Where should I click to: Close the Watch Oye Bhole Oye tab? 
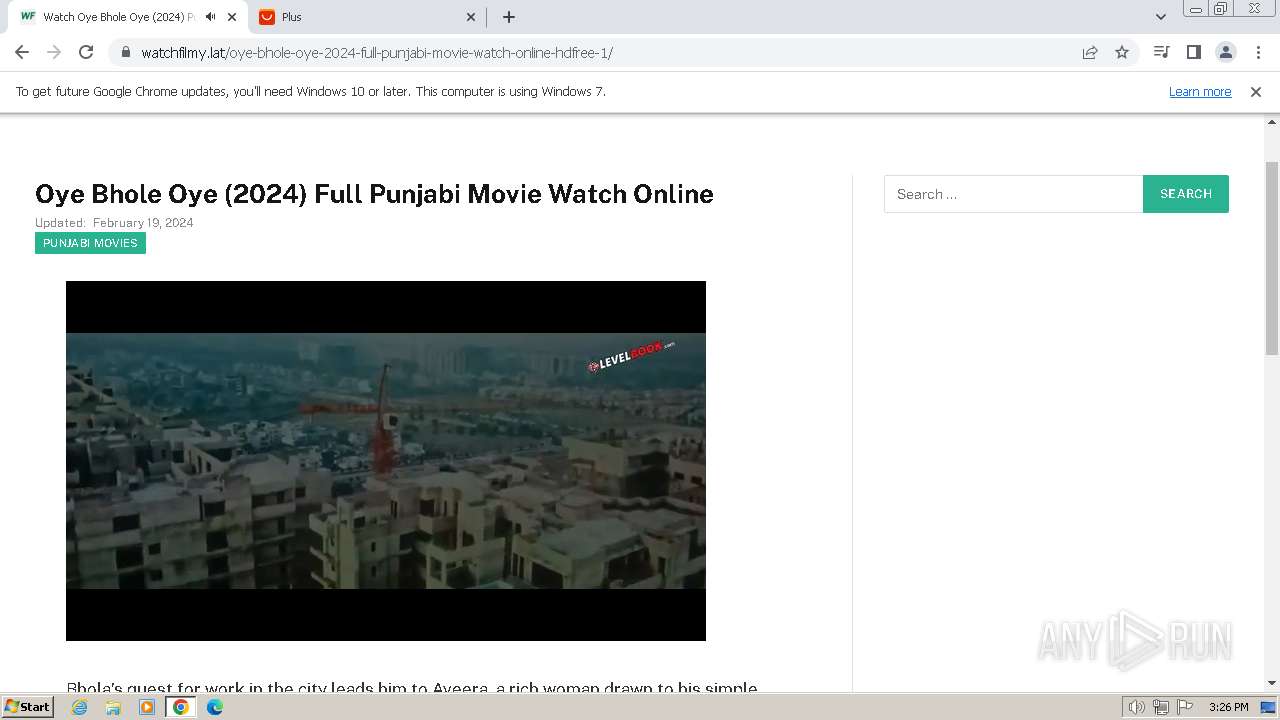[232, 17]
